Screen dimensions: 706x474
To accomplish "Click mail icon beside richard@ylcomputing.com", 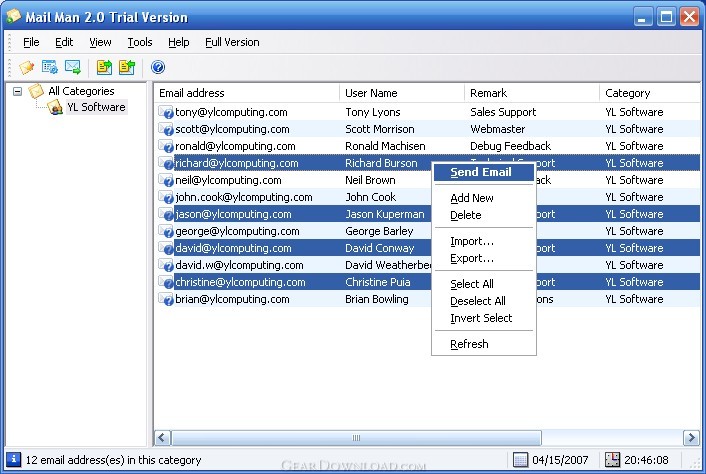I will [x=166, y=163].
